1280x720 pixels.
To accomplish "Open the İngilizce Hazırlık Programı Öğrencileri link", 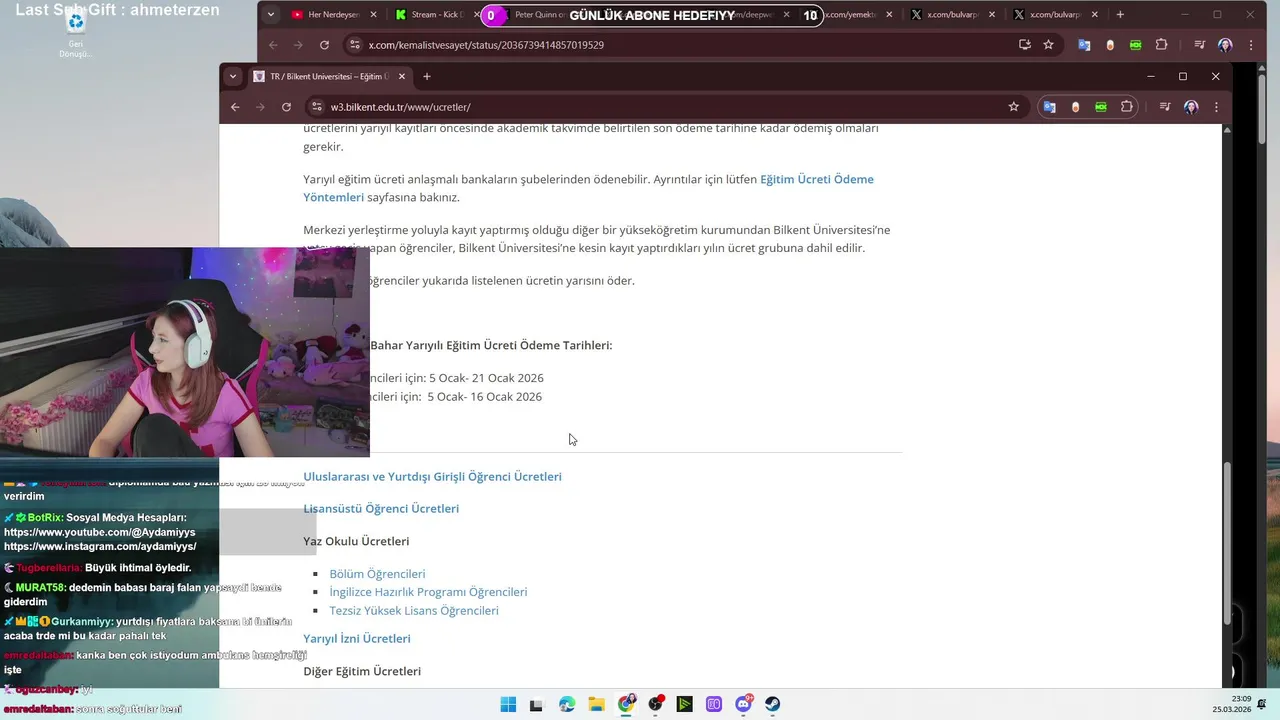I will click(428, 592).
